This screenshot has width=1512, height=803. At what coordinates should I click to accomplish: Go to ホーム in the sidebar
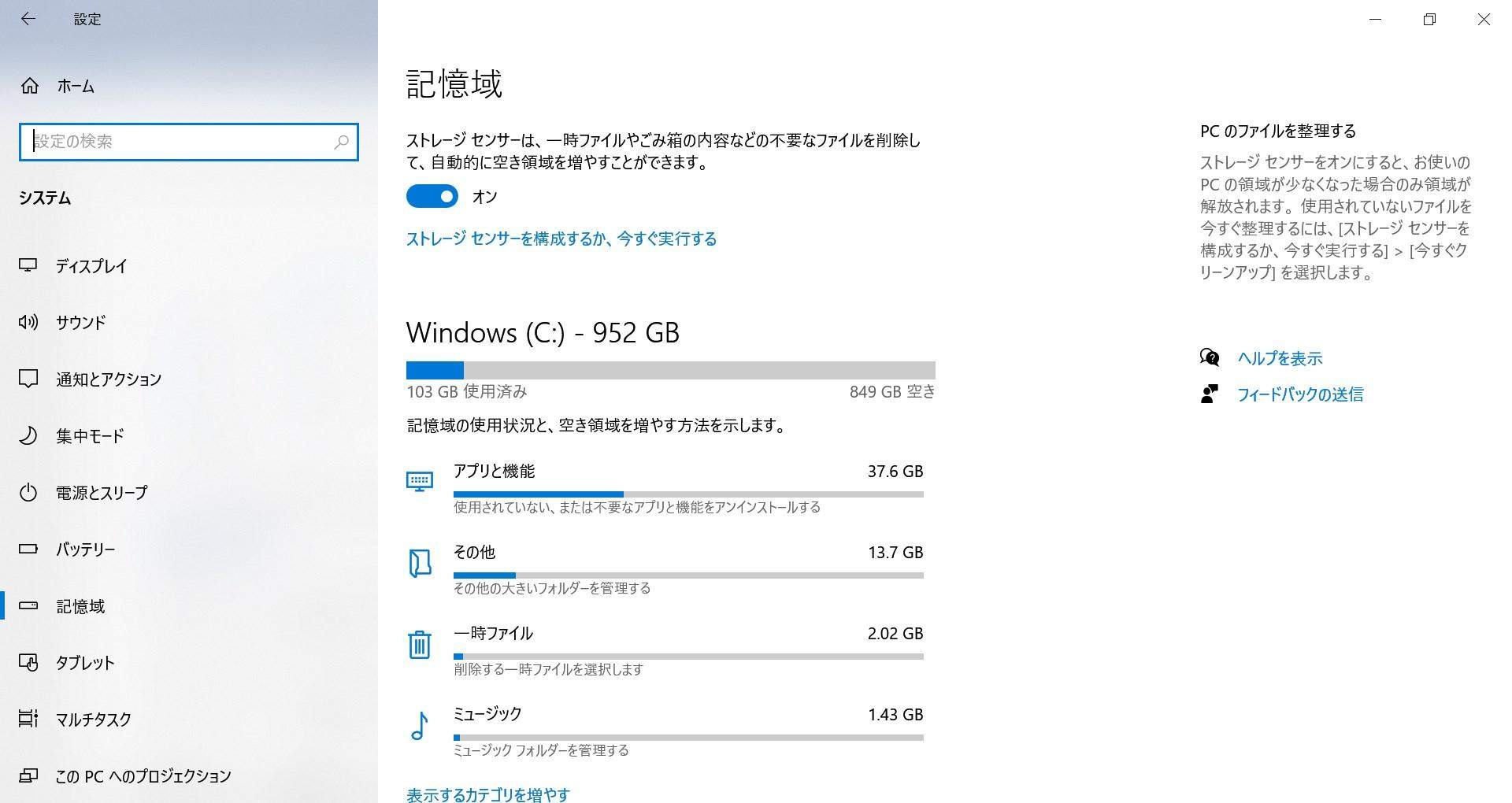76,87
